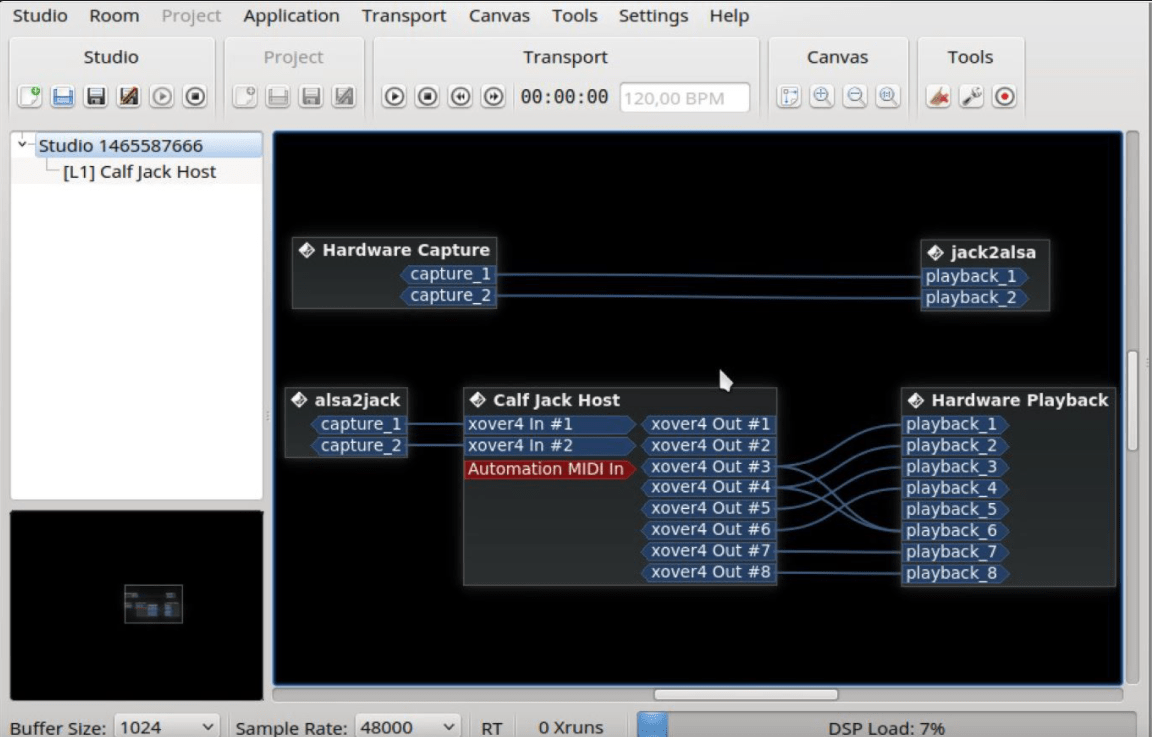1152x737 pixels.
Task: Click the DSP Load progress bar
Action: [x=886, y=726]
